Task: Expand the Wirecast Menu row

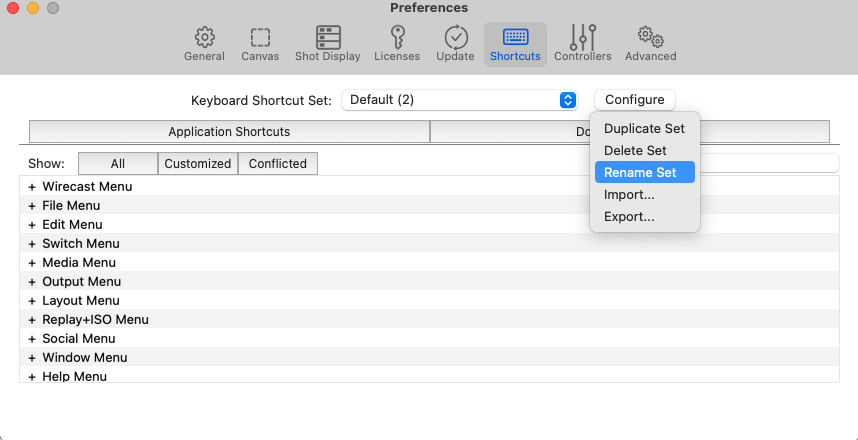Action: tap(32, 187)
